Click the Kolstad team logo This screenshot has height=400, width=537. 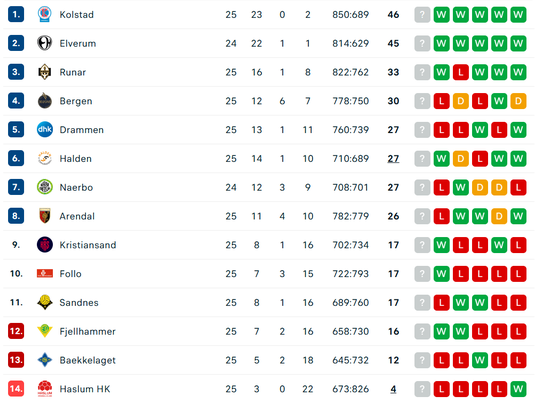coord(45,14)
